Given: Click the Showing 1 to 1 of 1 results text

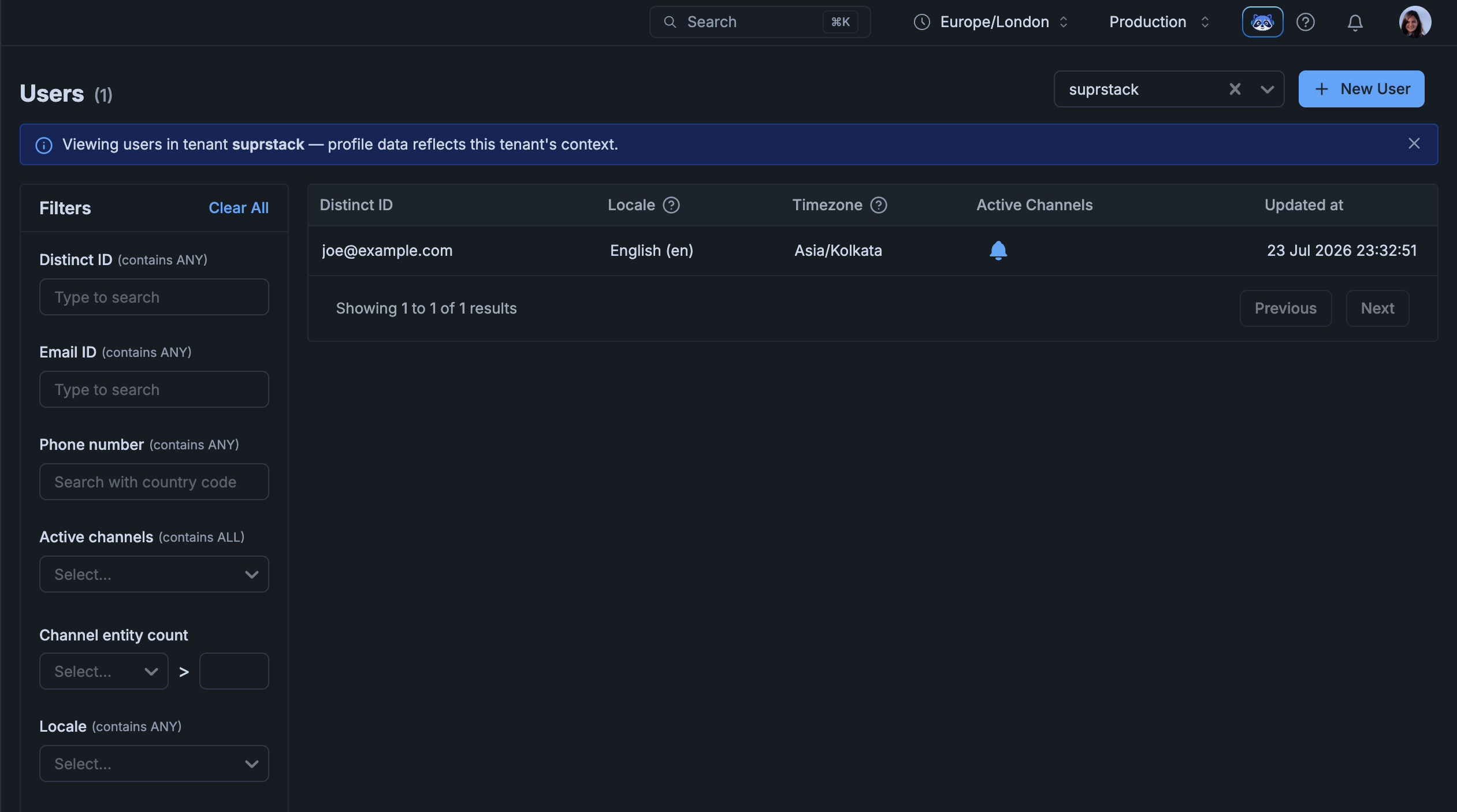Looking at the screenshot, I should [426, 308].
